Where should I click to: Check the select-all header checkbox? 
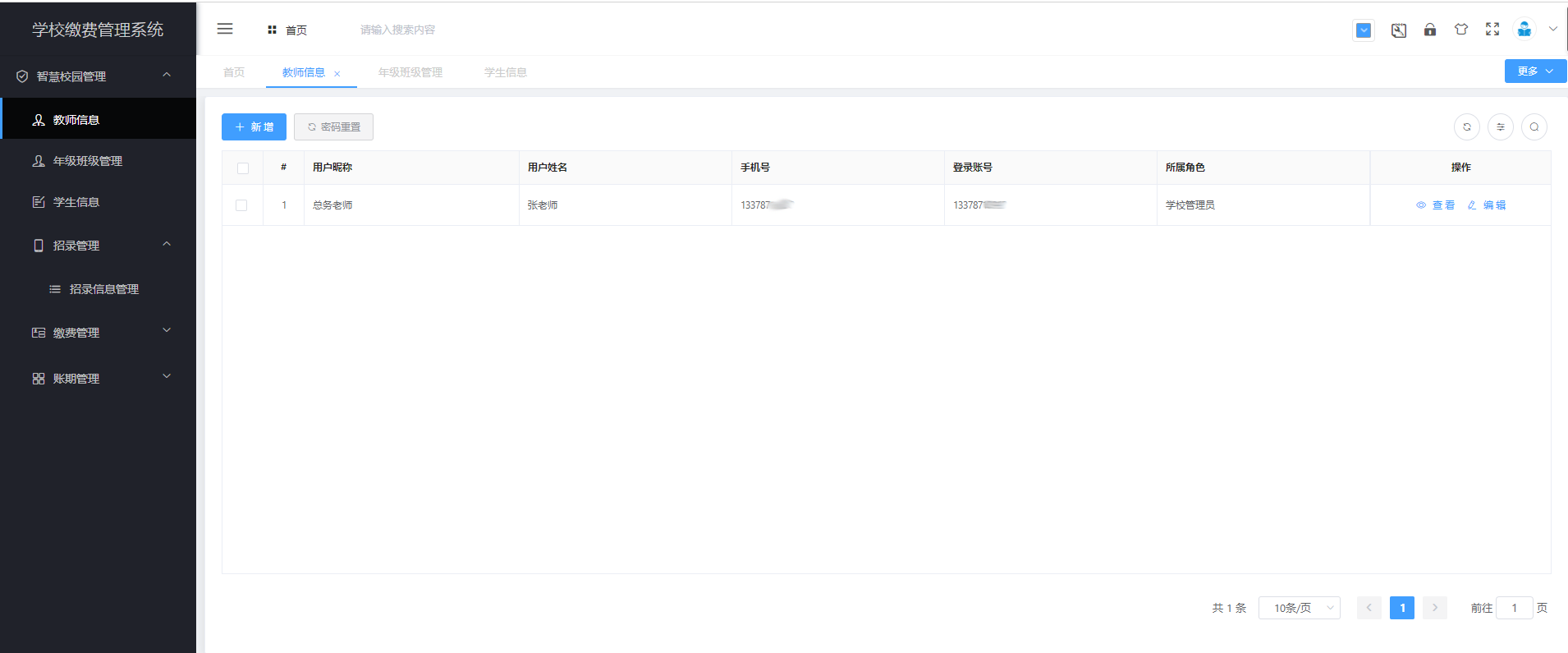(242, 168)
